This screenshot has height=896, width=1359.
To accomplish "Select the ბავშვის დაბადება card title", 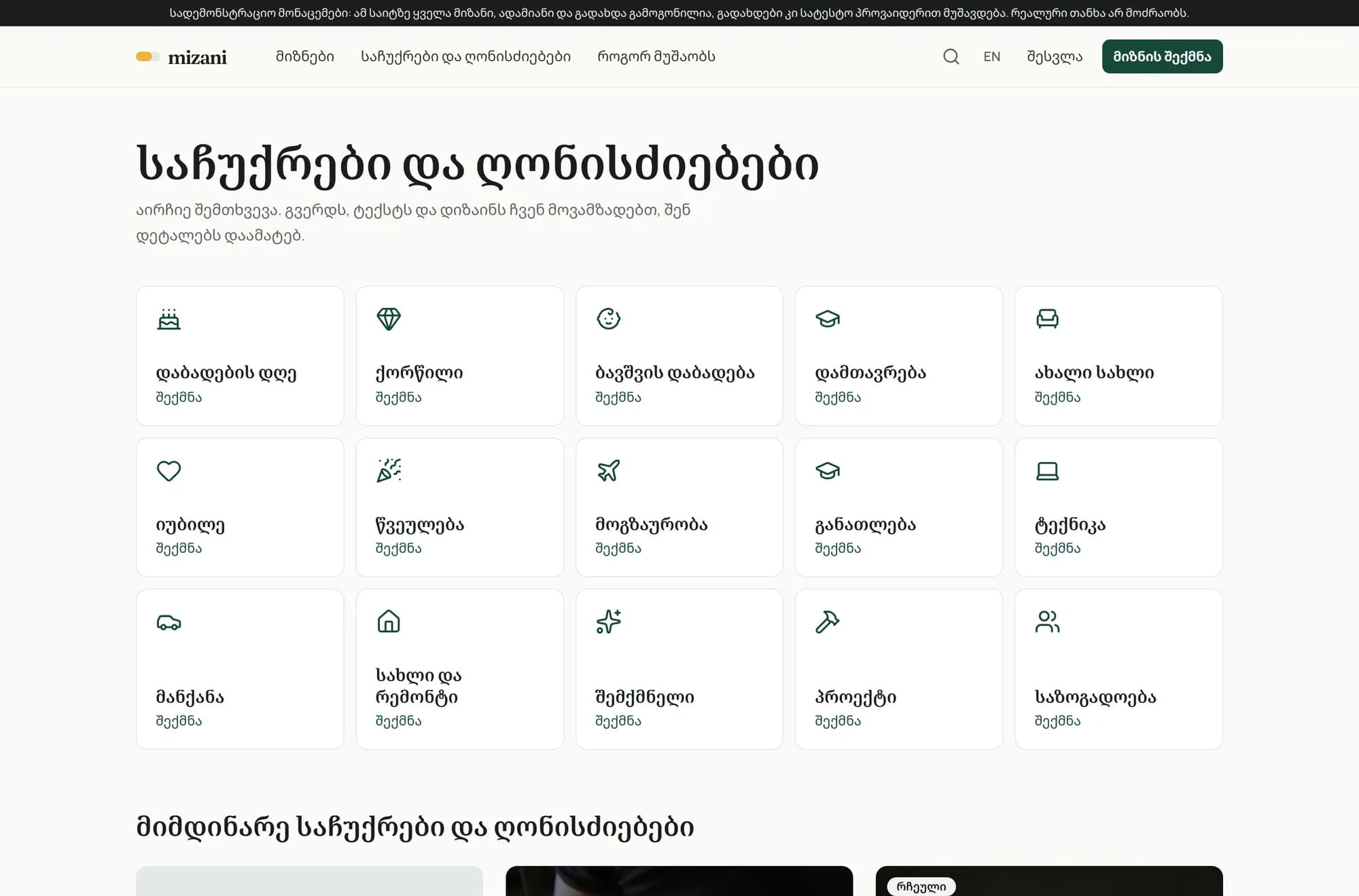I will point(675,373).
